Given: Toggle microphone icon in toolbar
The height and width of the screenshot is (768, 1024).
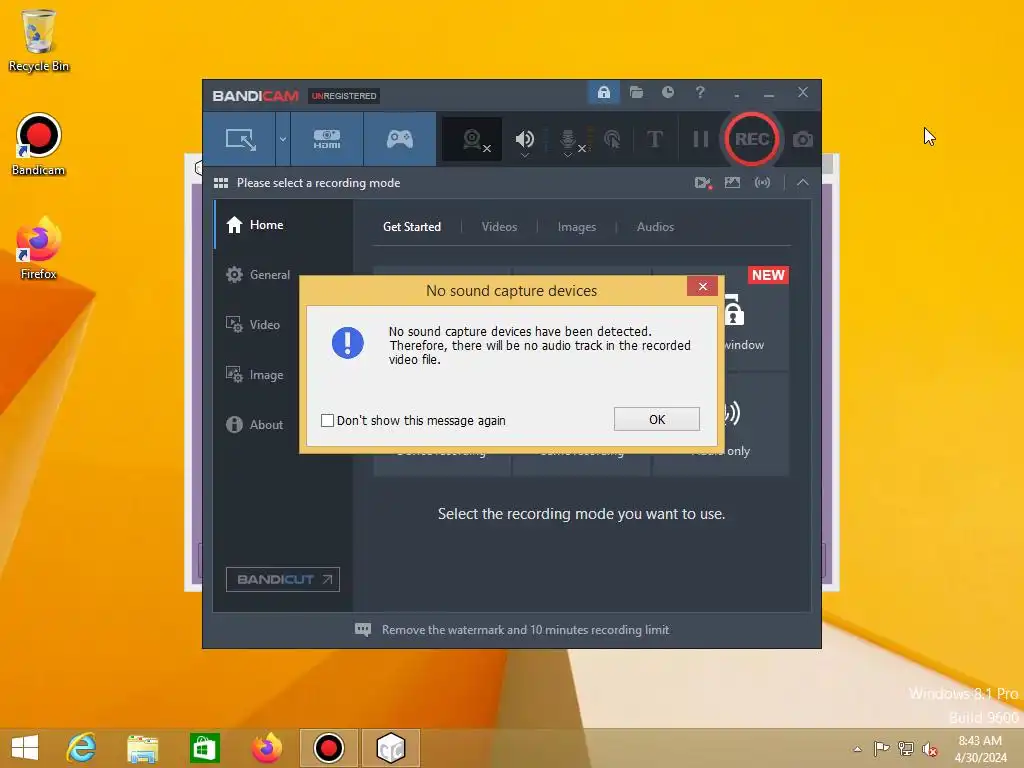Looking at the screenshot, I should 568,138.
